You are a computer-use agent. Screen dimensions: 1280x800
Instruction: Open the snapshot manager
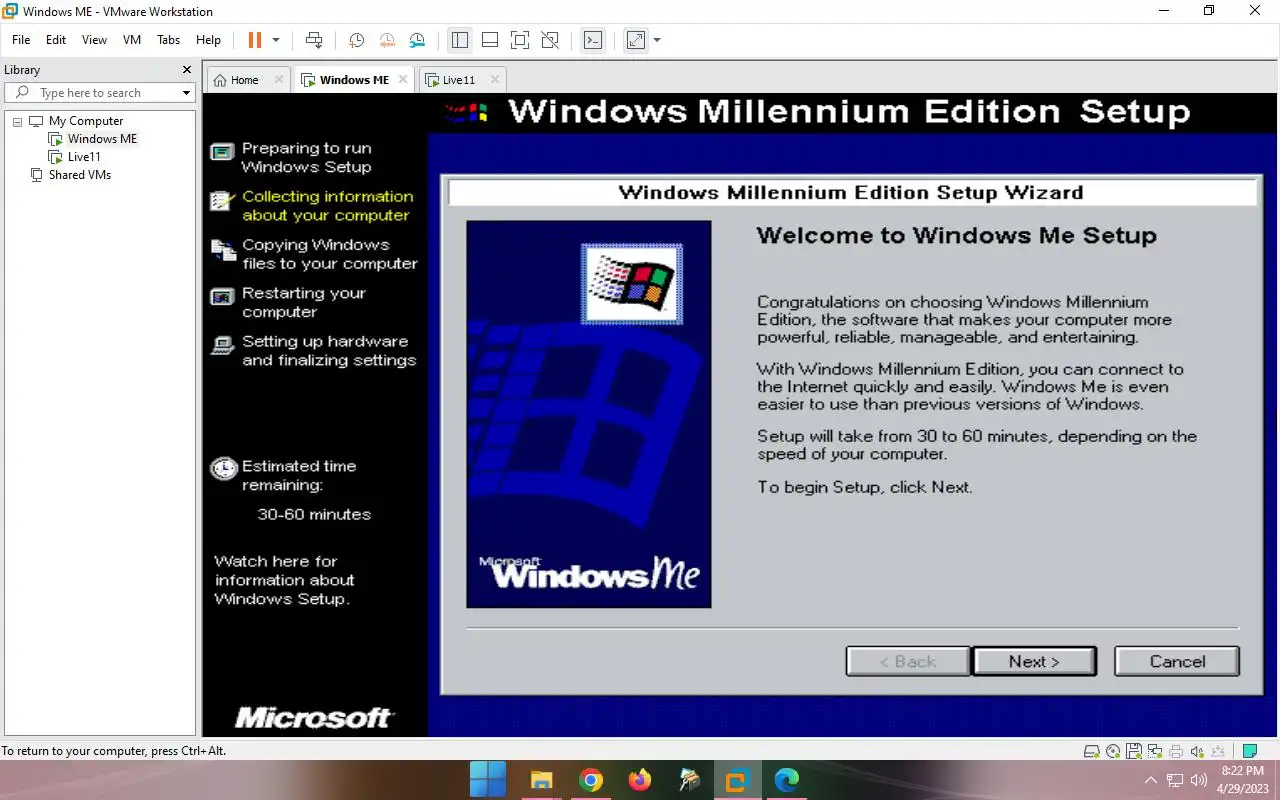417,40
